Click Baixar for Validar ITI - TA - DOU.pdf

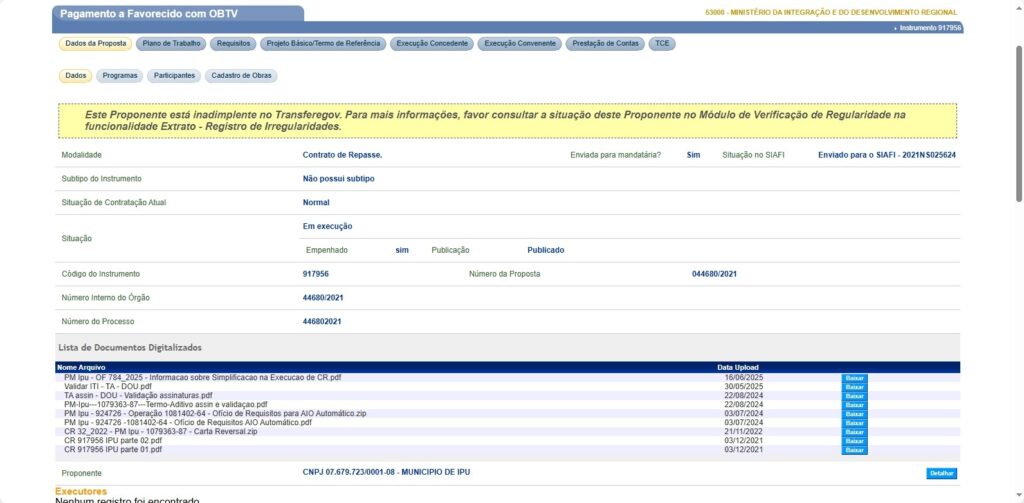click(x=854, y=387)
